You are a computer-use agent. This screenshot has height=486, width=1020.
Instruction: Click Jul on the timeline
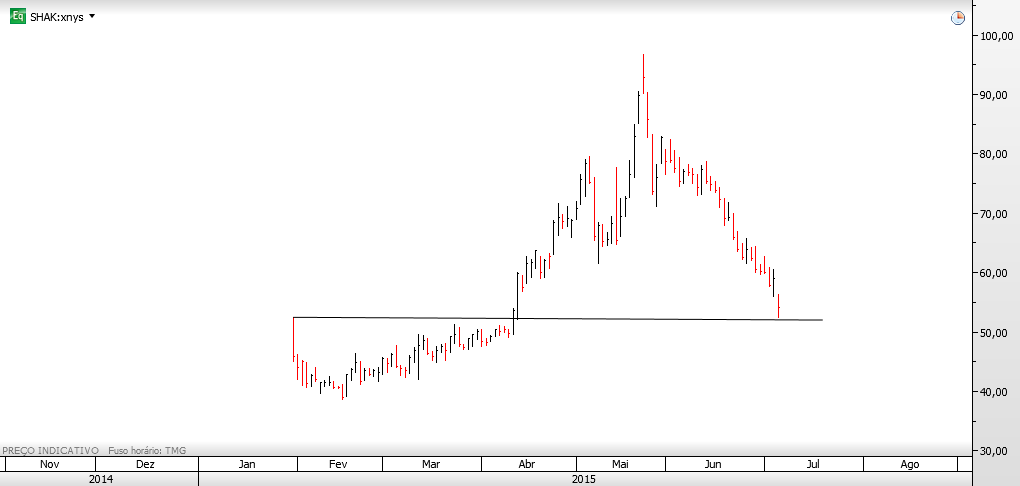813,464
